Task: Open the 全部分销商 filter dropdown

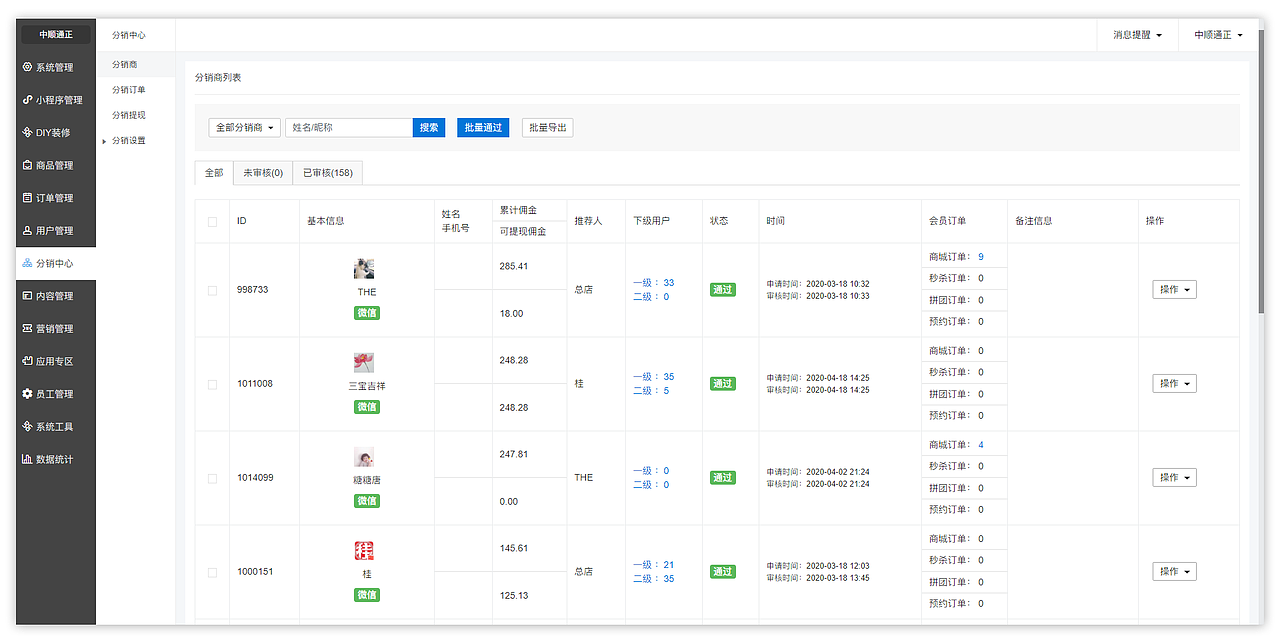Action: (x=244, y=128)
